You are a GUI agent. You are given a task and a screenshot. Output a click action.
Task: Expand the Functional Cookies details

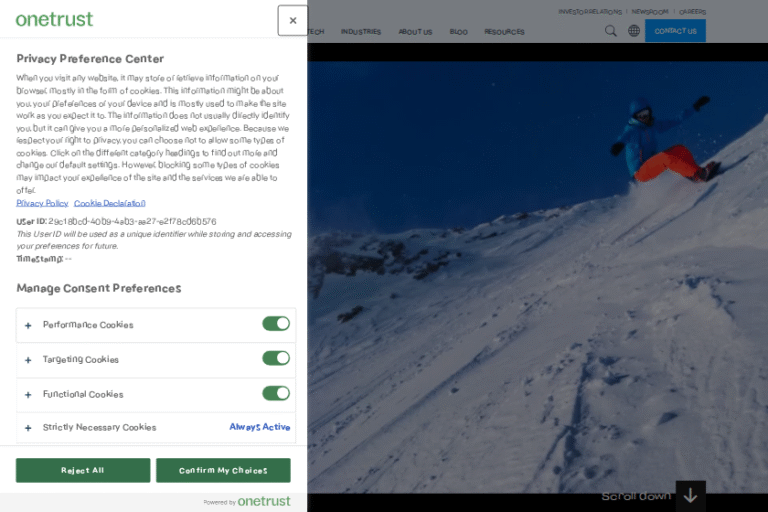point(28,394)
